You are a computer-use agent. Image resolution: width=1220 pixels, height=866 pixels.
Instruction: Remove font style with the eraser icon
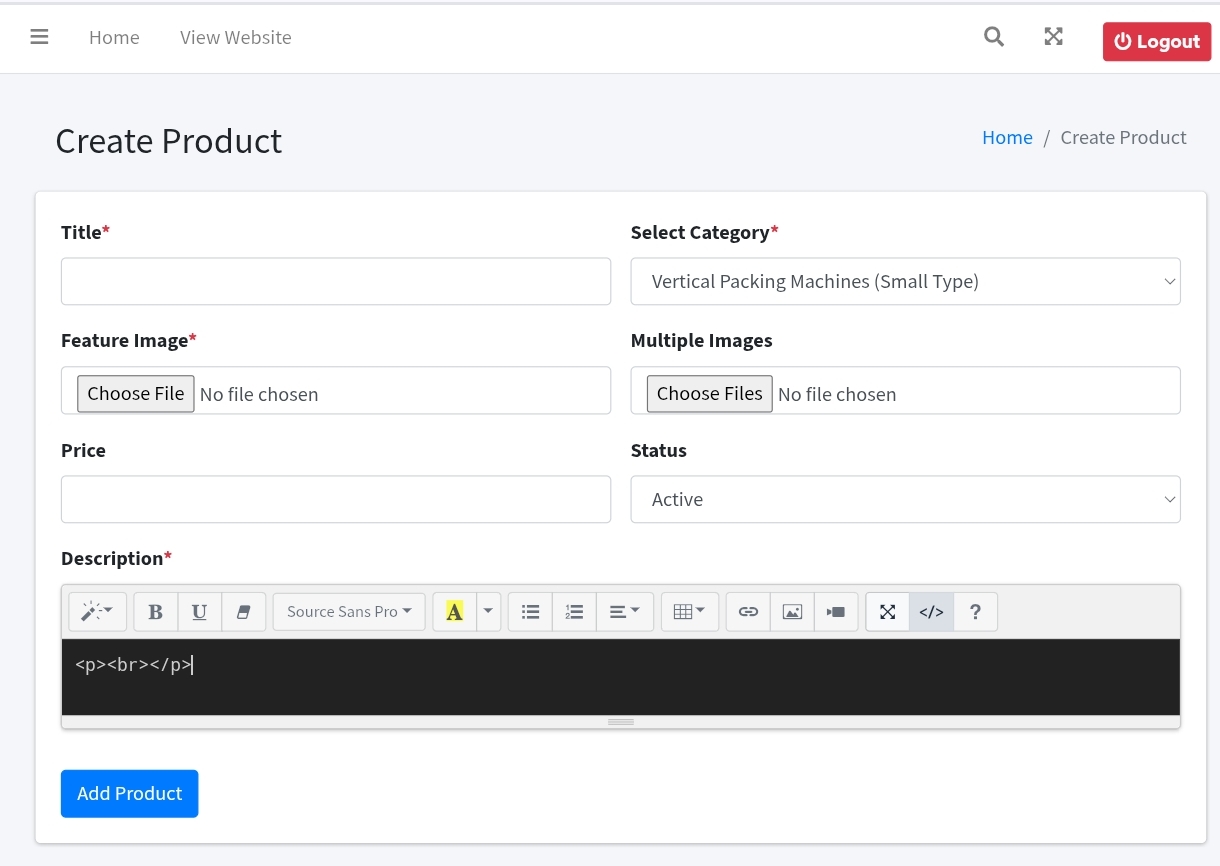(x=244, y=612)
